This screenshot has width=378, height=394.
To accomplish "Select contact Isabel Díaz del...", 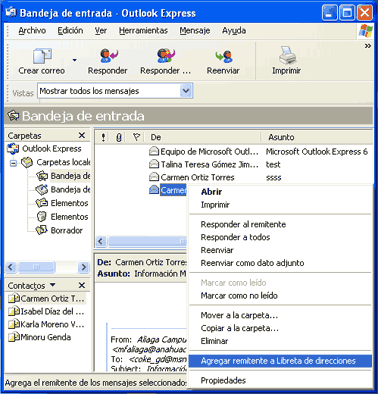I will tap(47, 311).
